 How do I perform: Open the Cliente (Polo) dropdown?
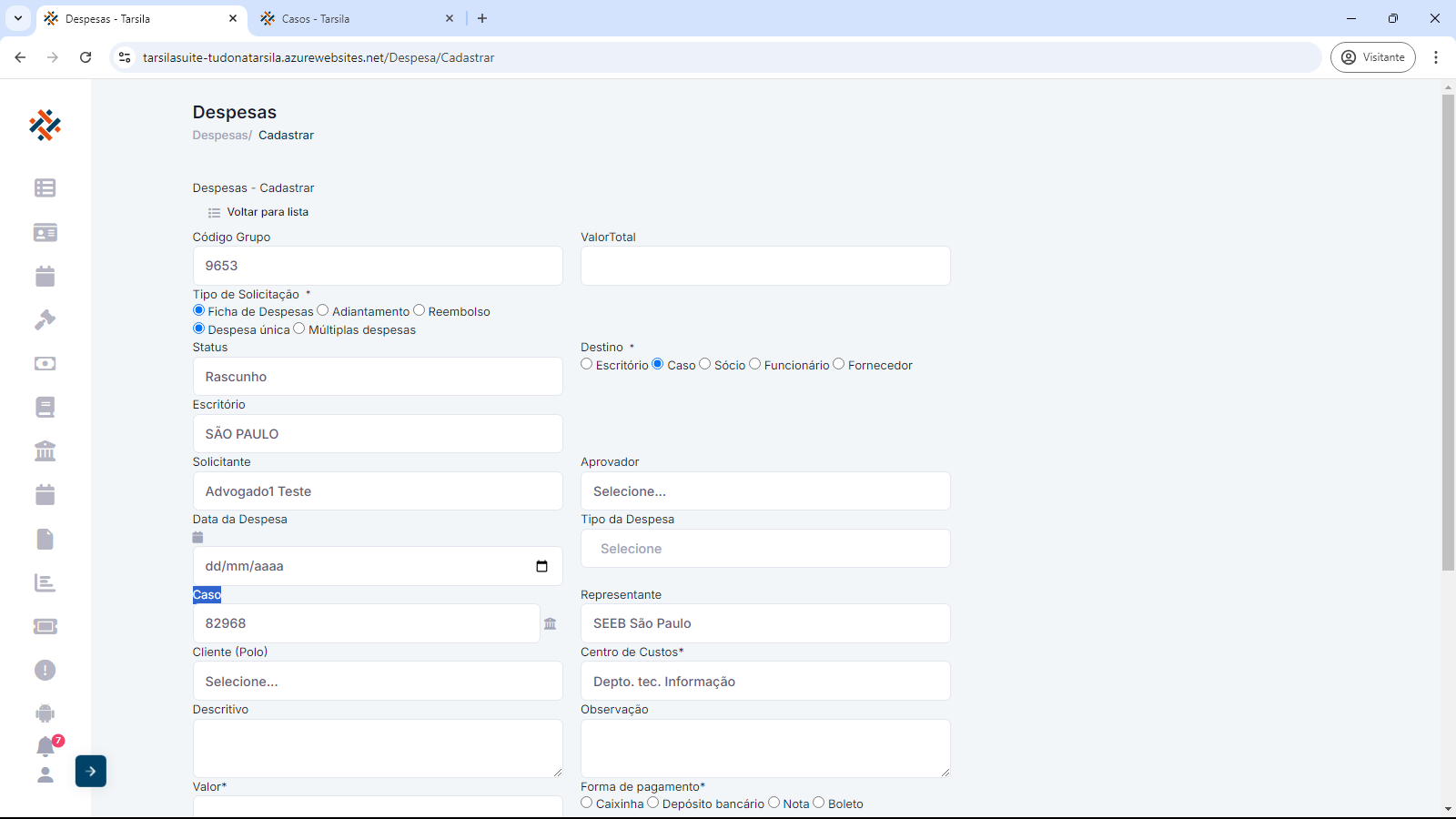tap(378, 681)
